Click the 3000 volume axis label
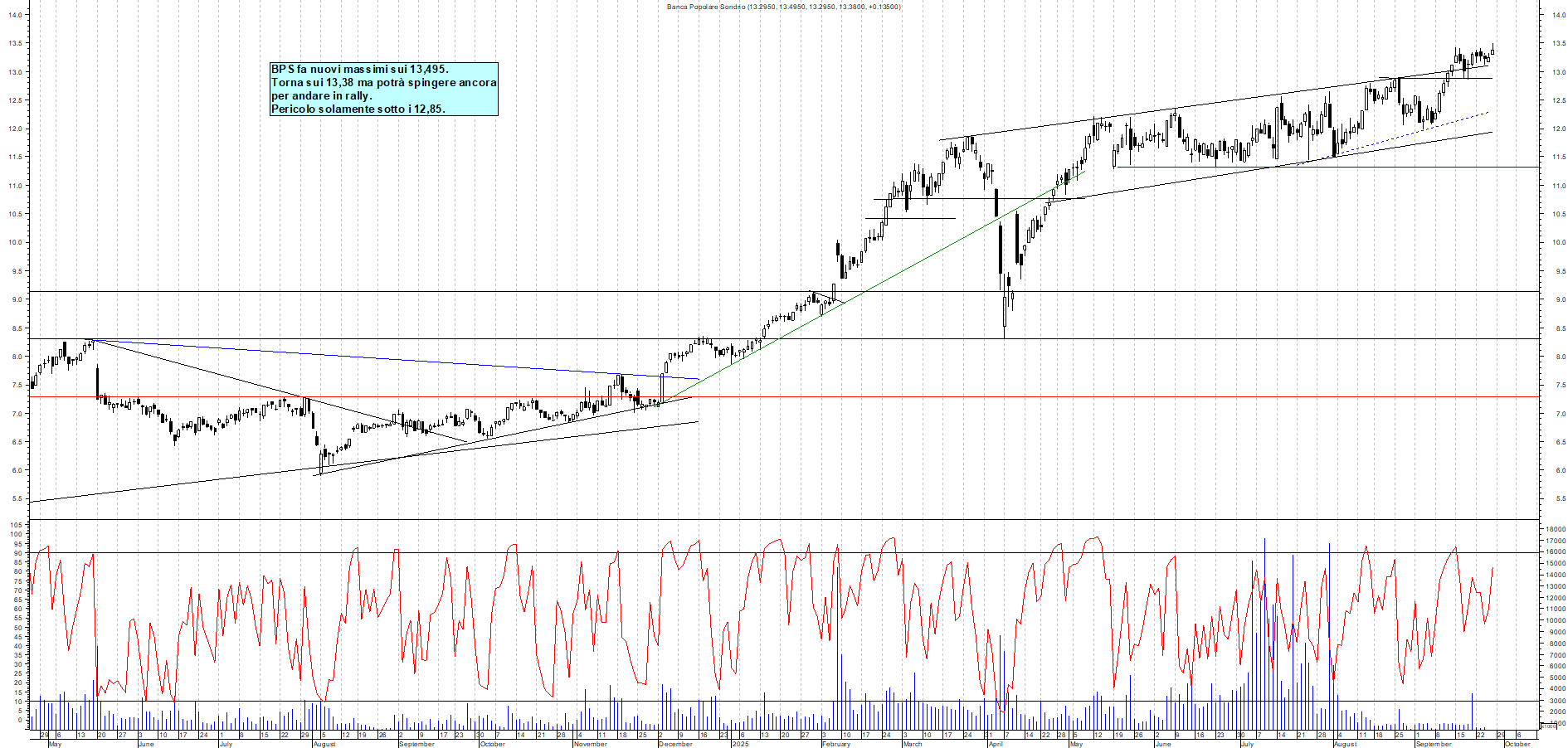Screen dimensions: 1568x748 click(x=1557, y=701)
